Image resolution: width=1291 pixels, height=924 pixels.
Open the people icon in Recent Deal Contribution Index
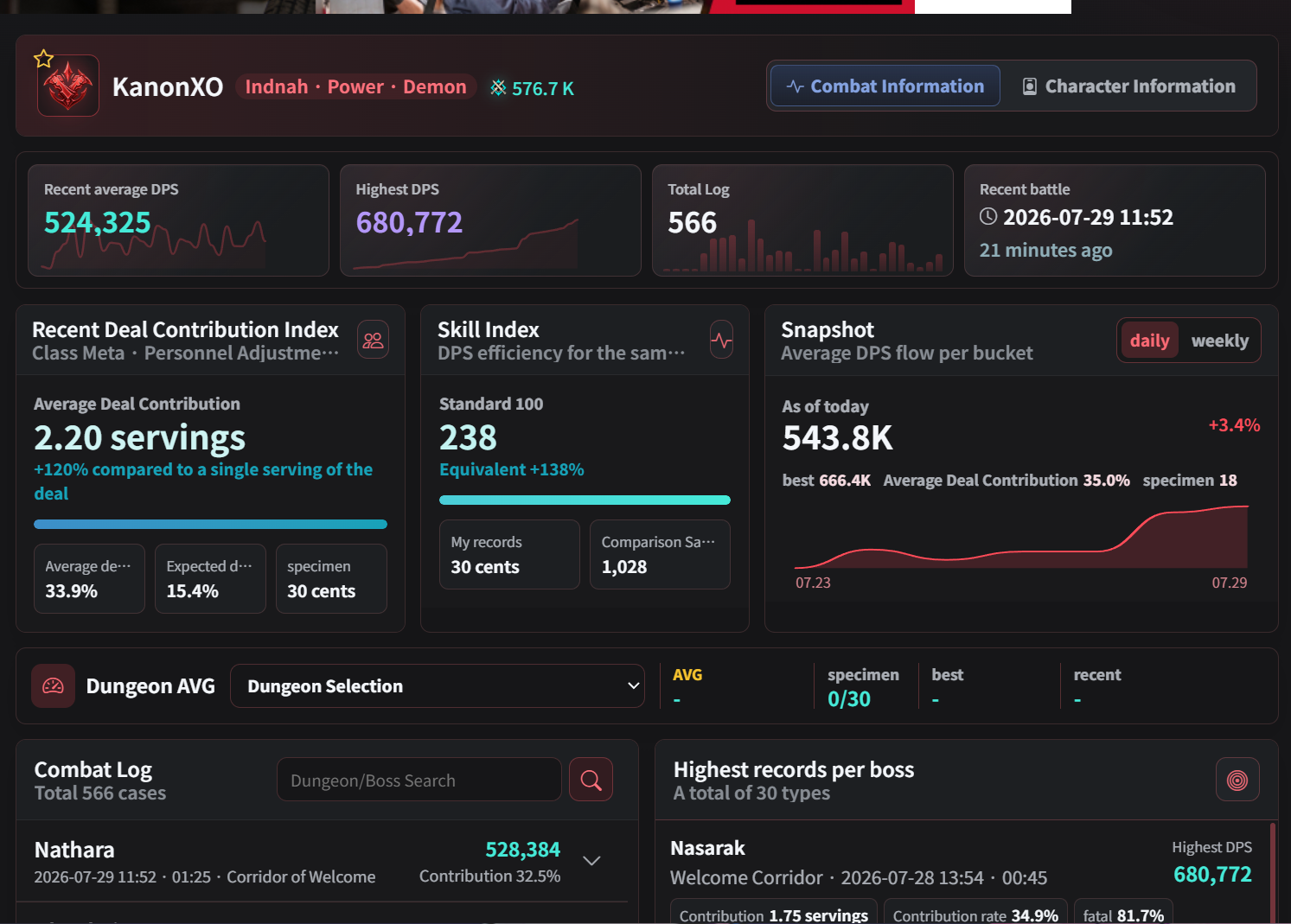(x=373, y=340)
